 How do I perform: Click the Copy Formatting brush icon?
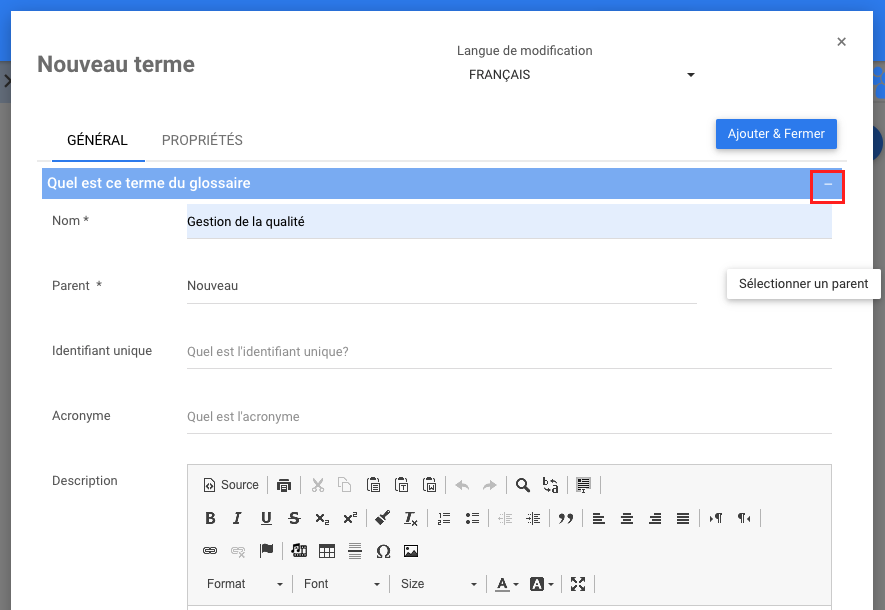383,518
